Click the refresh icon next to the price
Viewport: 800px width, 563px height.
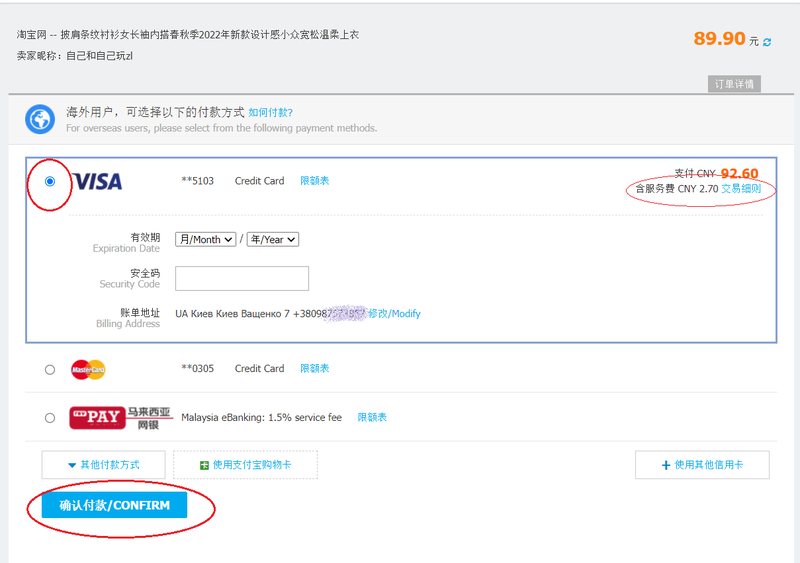click(x=767, y=42)
